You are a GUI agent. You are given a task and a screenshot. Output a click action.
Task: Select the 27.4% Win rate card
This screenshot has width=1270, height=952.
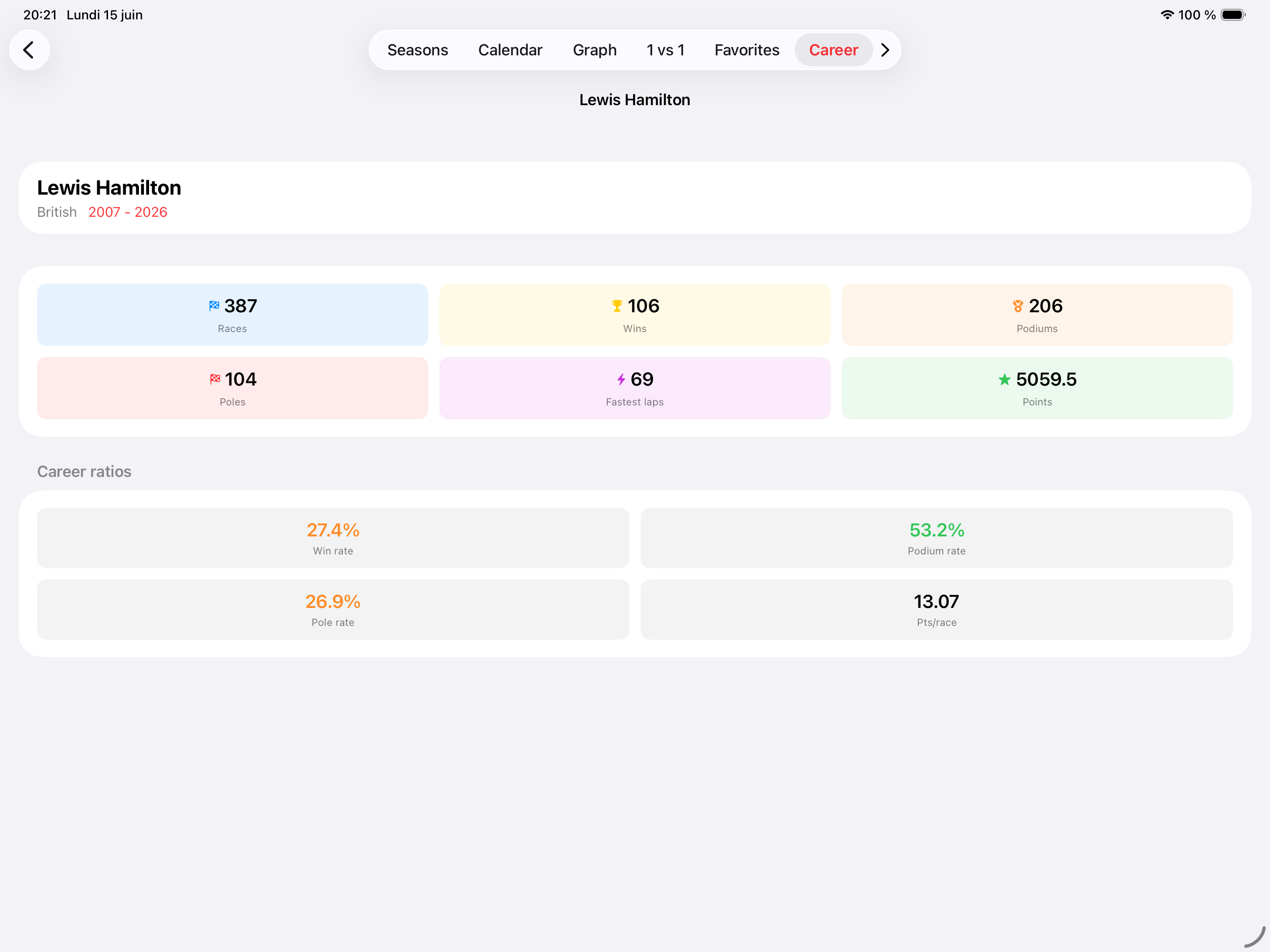(x=333, y=538)
